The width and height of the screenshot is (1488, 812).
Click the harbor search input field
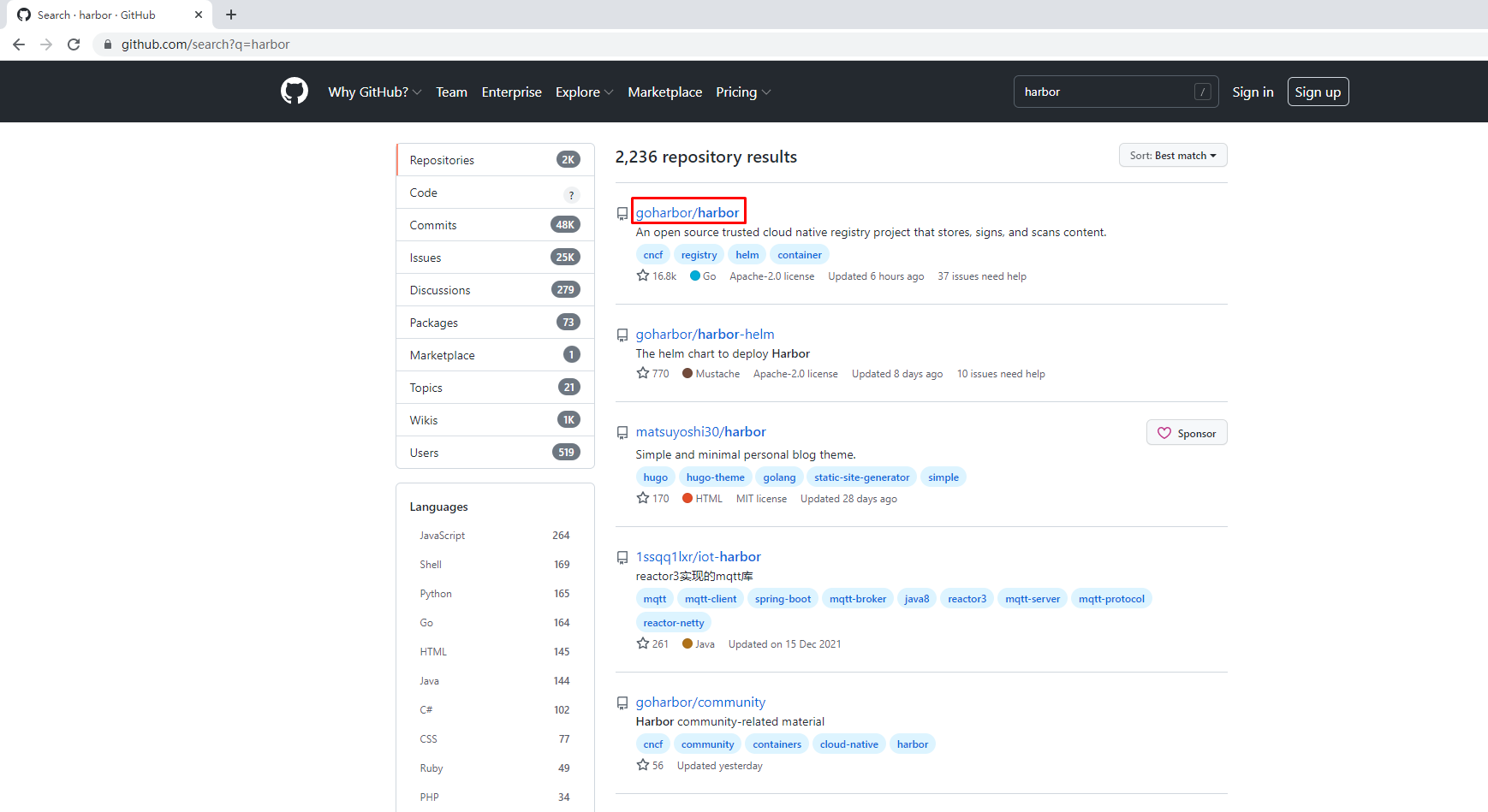pyautogui.click(x=1104, y=92)
